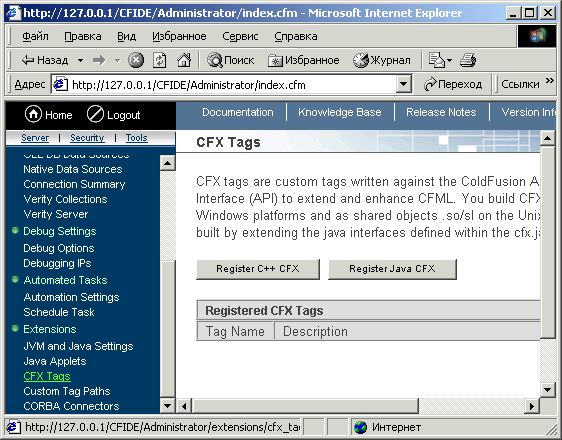Screen dimensions: 562x440
Task: Open Verity Collections in sidebar
Action: tap(65, 199)
